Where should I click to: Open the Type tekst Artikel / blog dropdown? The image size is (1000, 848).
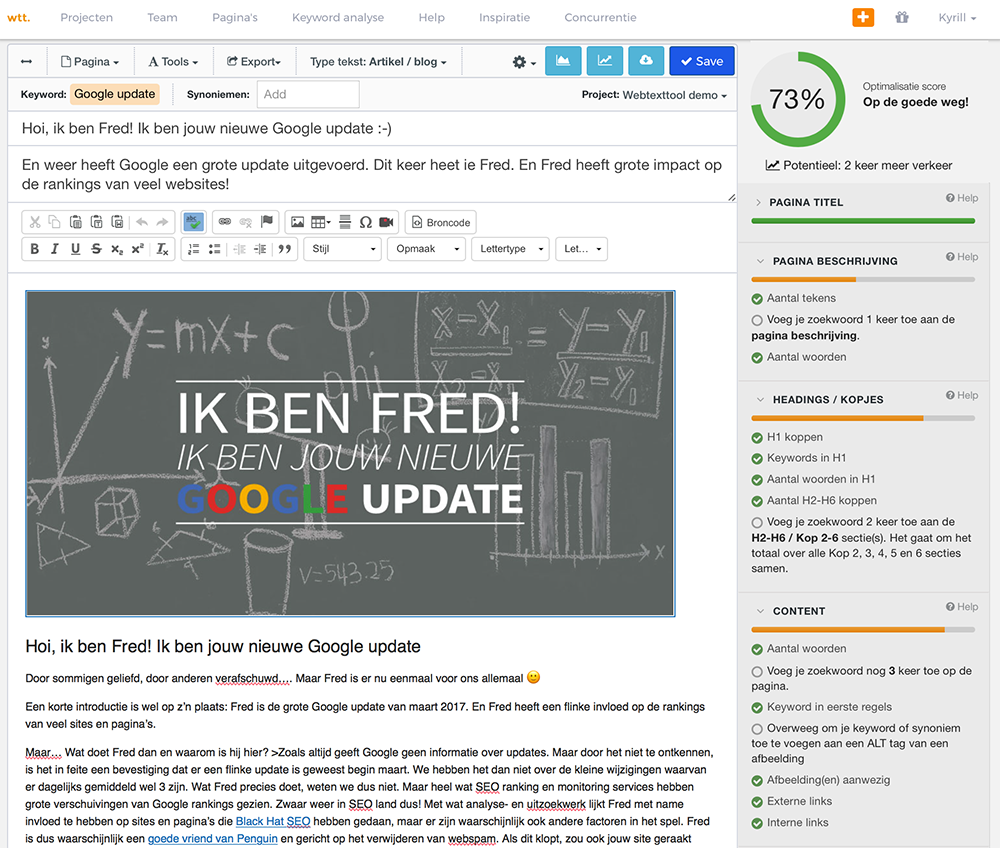(378, 62)
